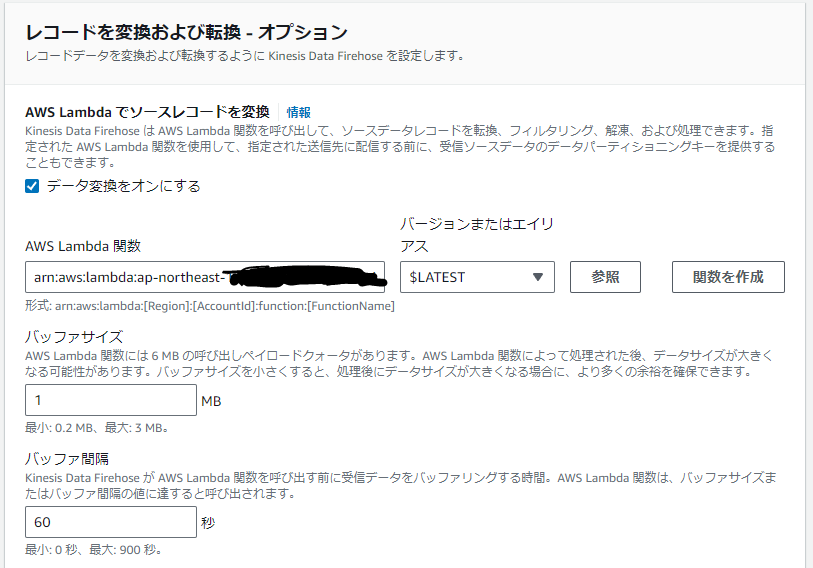Image resolution: width=813 pixels, height=568 pixels.
Task: Click the データ変換をオンにする label text
Action: point(123,186)
